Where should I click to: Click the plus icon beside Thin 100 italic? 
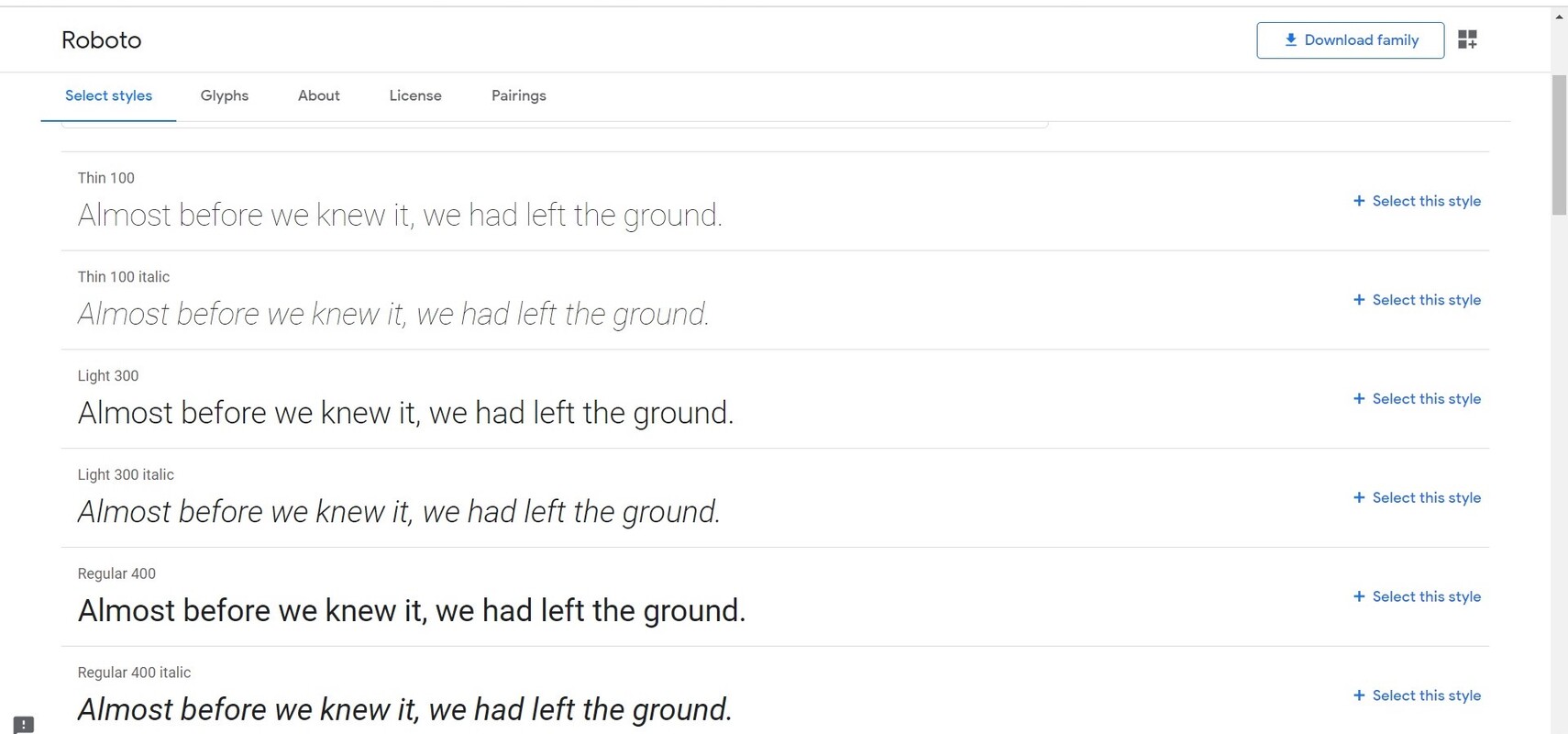(1358, 299)
